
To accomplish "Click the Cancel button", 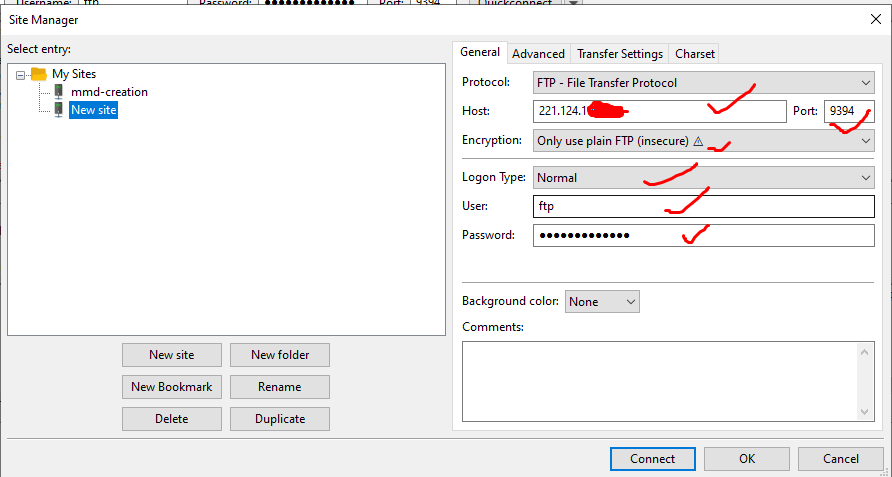I will [x=841, y=459].
